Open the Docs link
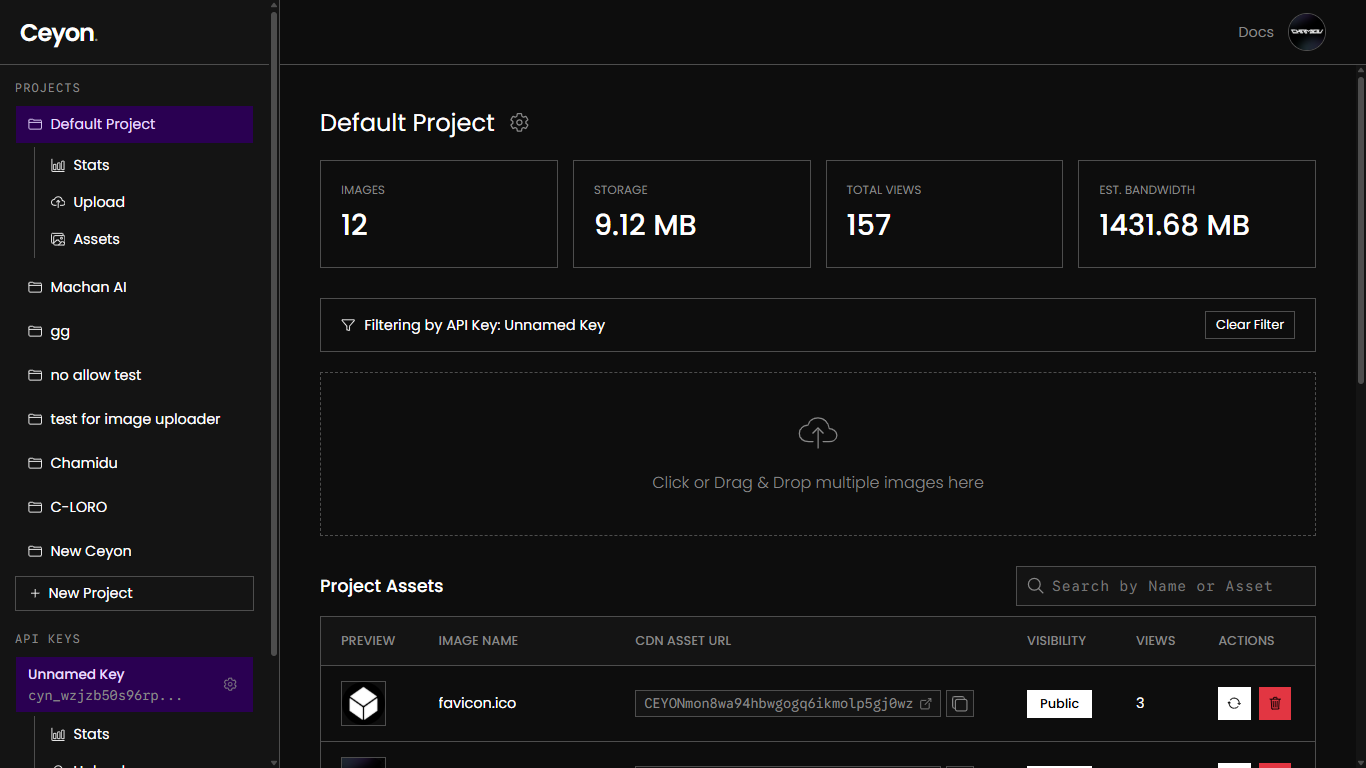The width and height of the screenshot is (1366, 768). coord(1256,32)
